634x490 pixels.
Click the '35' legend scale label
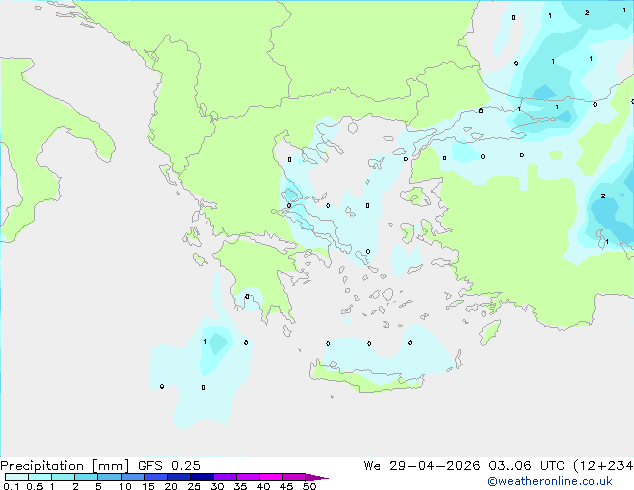240,486
